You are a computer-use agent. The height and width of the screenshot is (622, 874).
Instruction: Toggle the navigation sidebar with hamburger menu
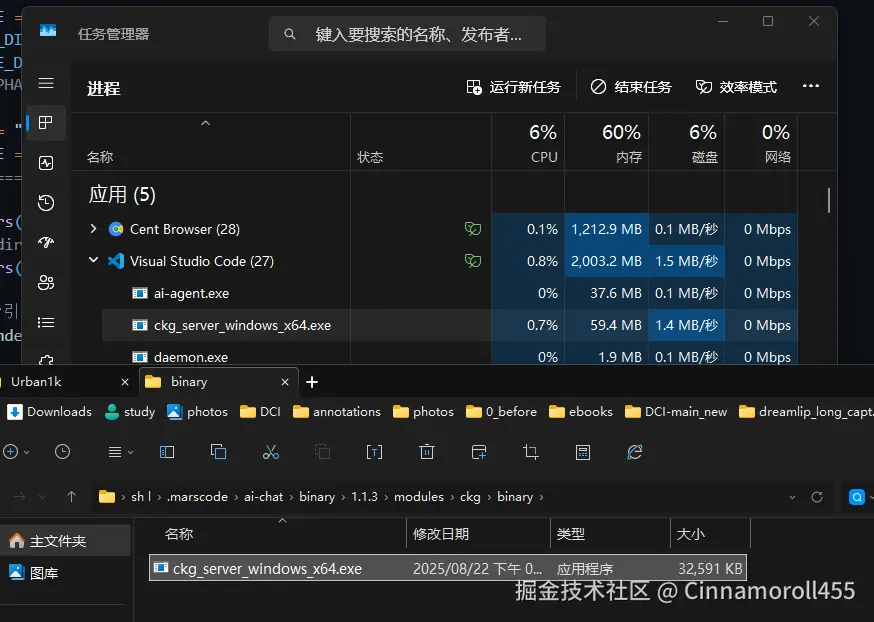pyautogui.click(x=45, y=84)
